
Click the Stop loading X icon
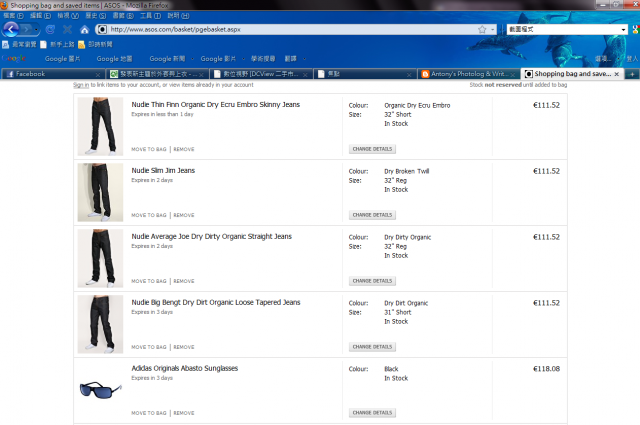click(67, 29)
